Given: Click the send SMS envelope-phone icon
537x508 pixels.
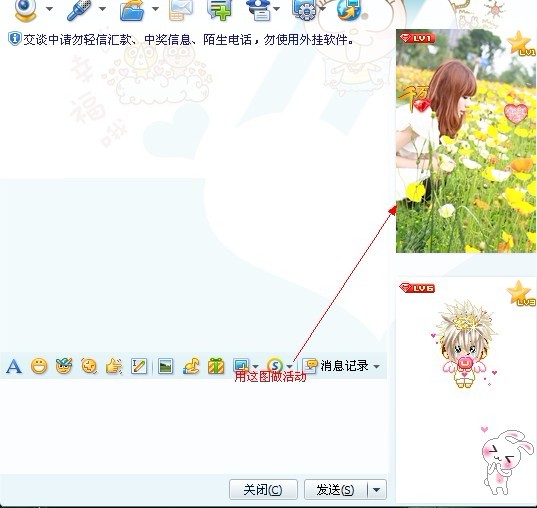Looking at the screenshot, I should point(180,10).
